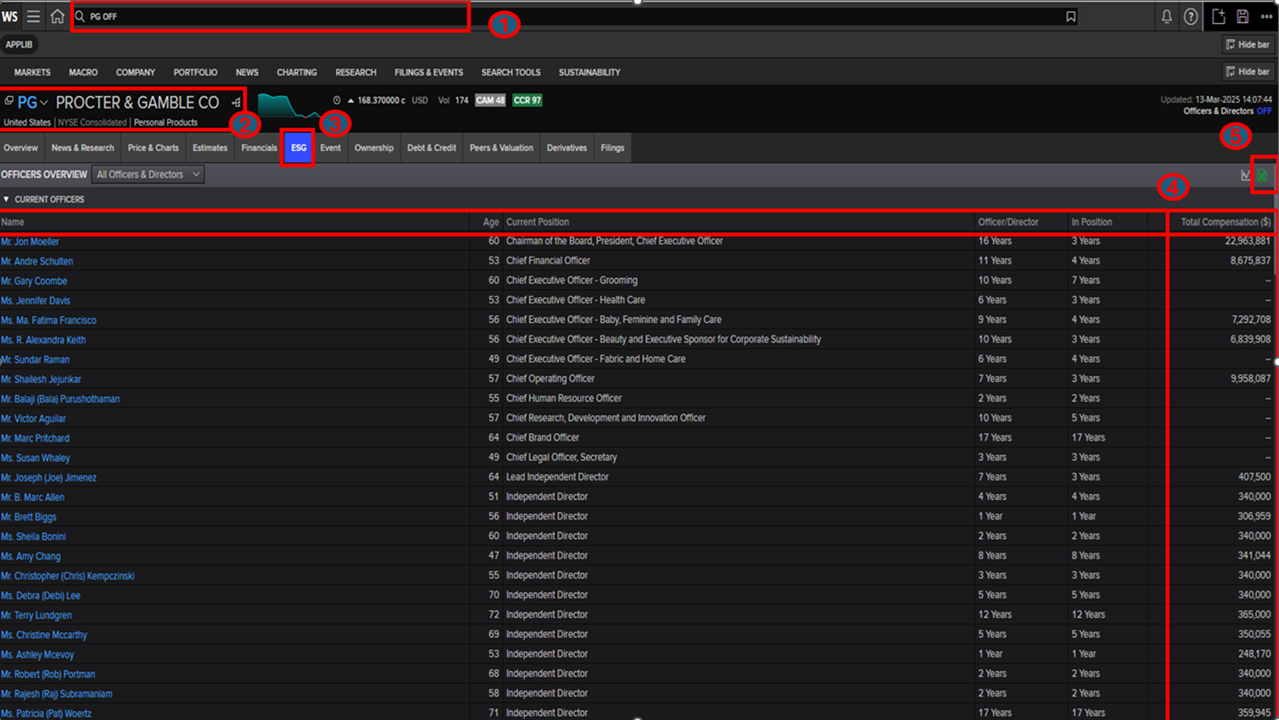Open the help question-mark icon
The image size is (1279, 720).
click(x=1191, y=17)
